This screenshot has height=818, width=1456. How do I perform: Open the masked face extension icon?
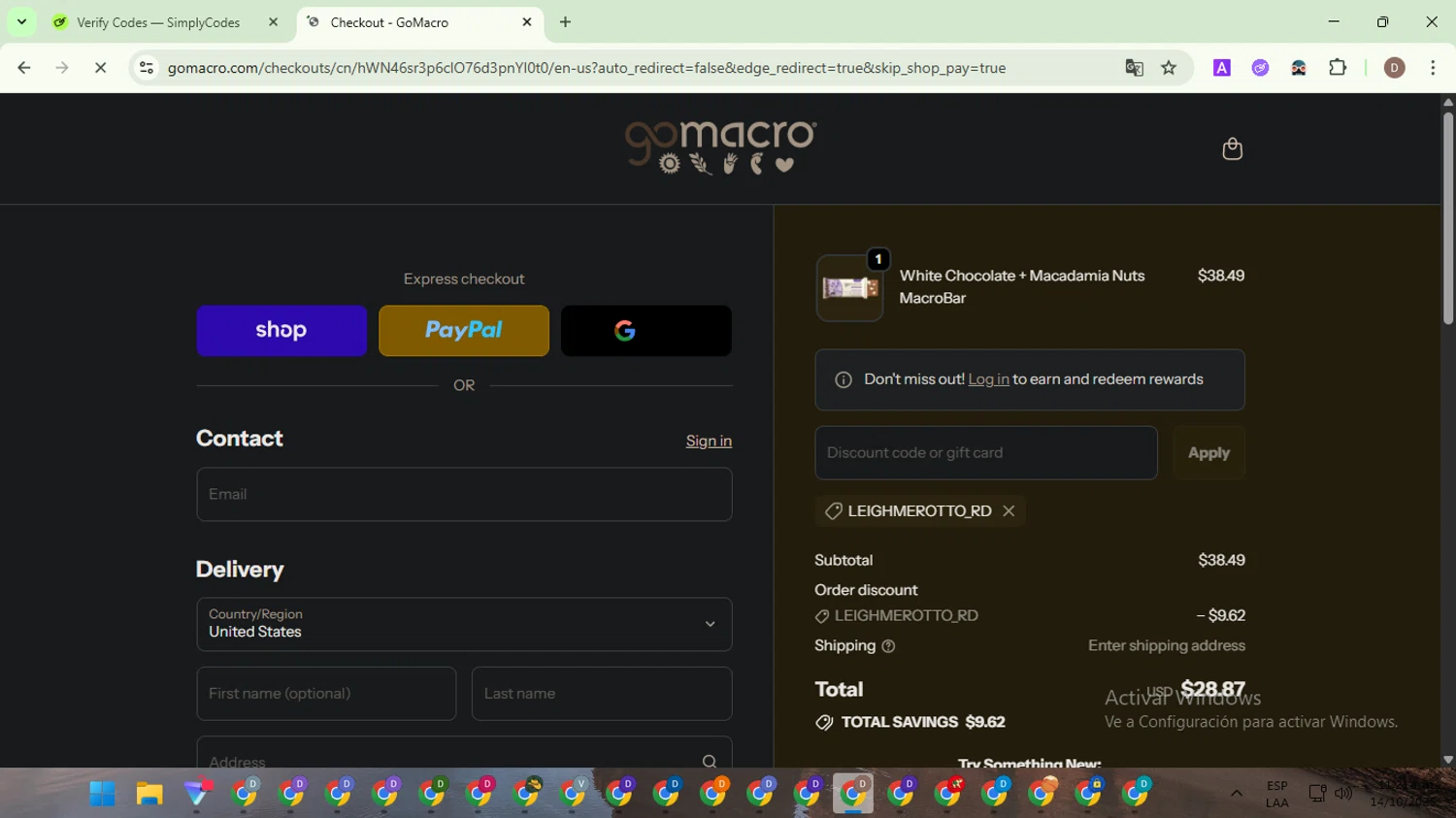(x=1299, y=68)
